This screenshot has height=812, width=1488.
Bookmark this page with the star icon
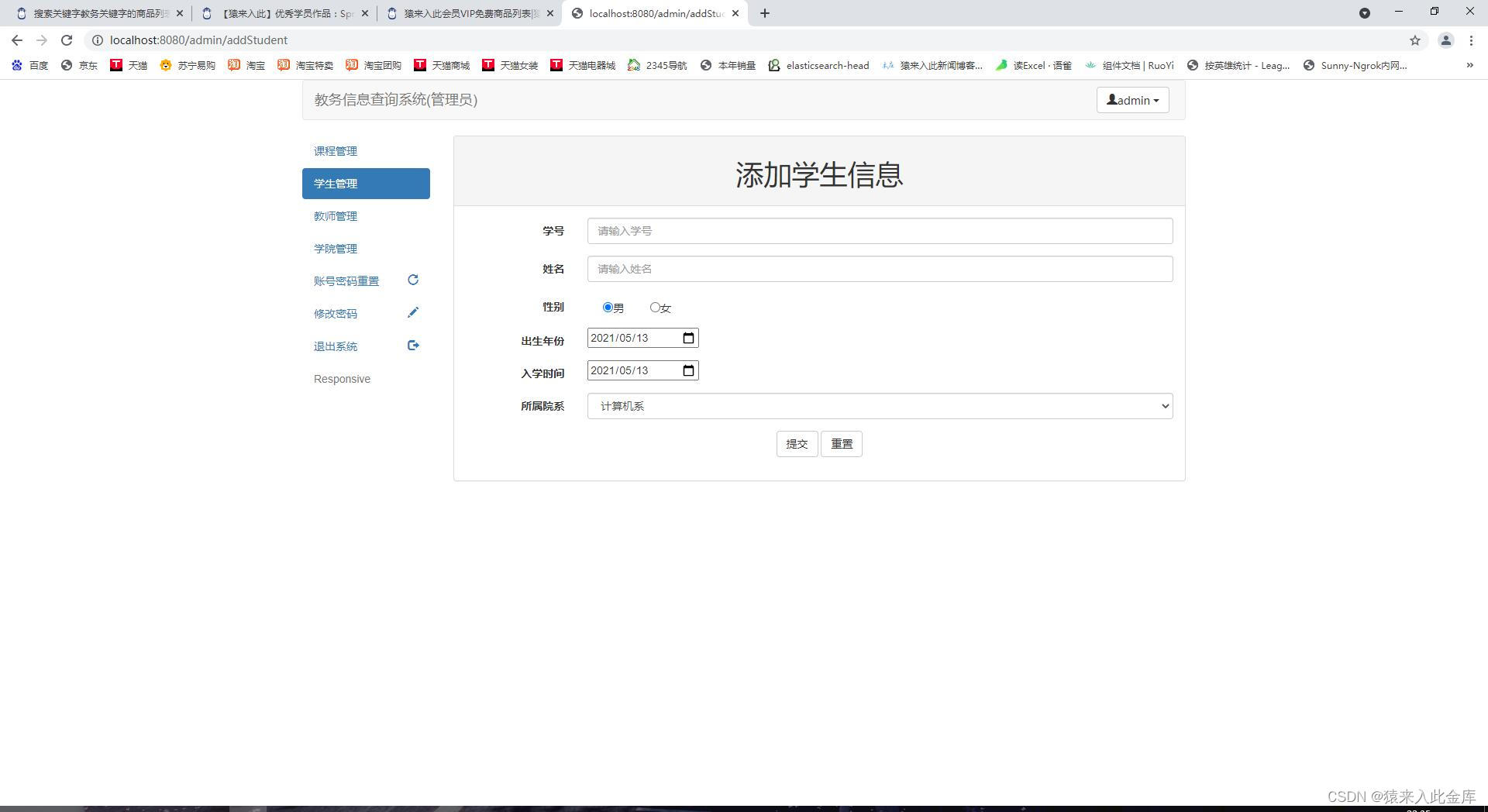click(x=1415, y=40)
